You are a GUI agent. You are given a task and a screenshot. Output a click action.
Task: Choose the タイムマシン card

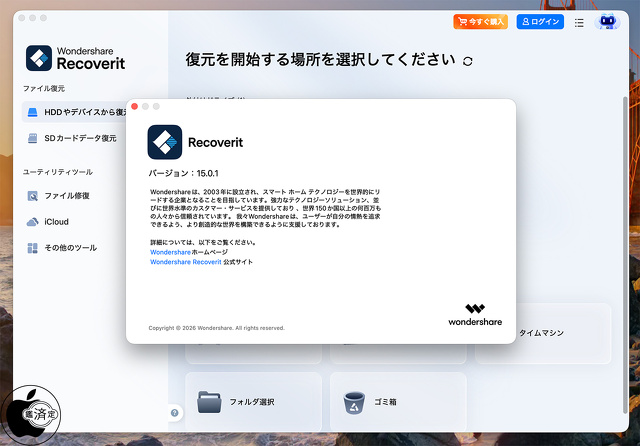(x=564, y=333)
